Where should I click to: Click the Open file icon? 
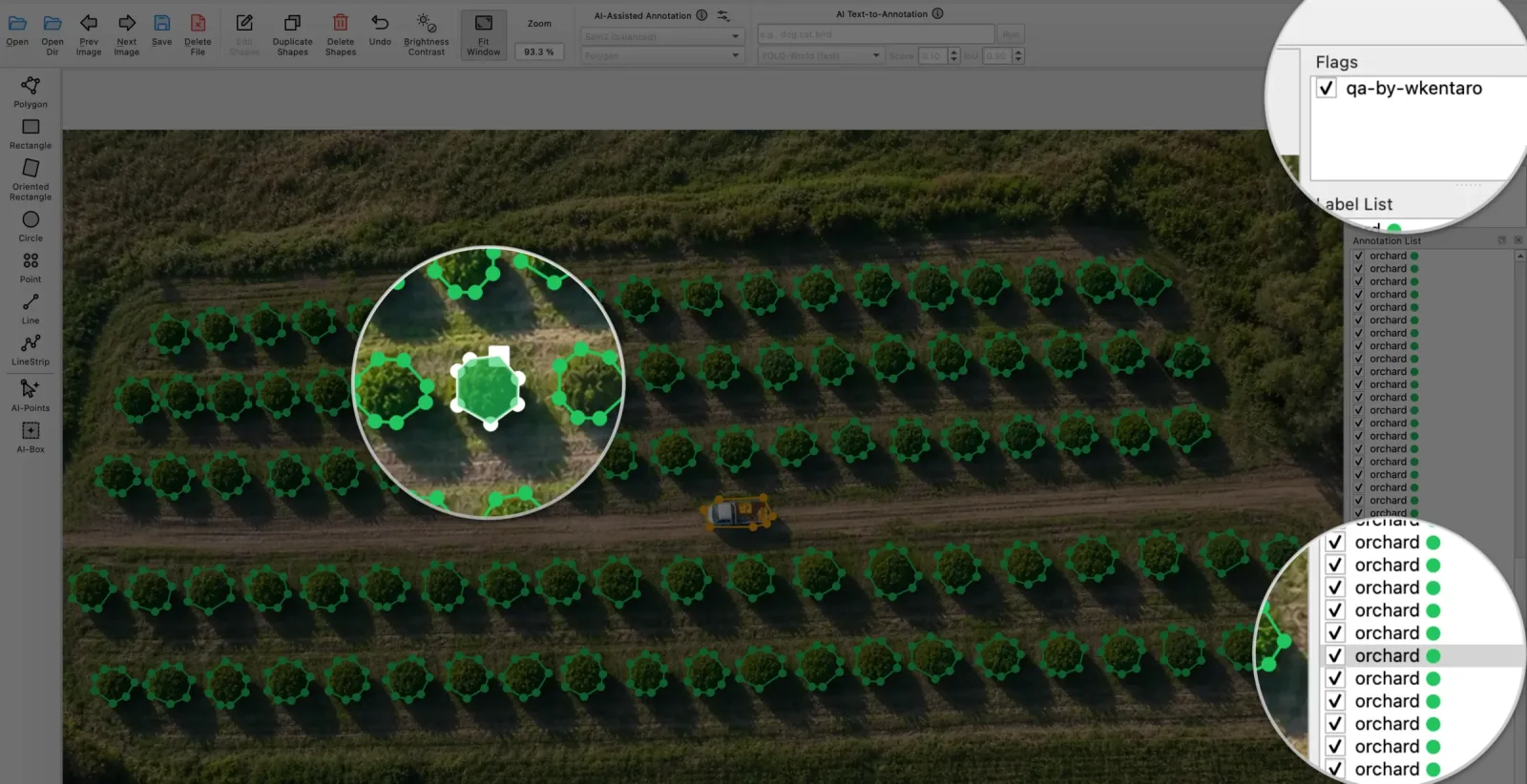pyautogui.click(x=17, y=23)
